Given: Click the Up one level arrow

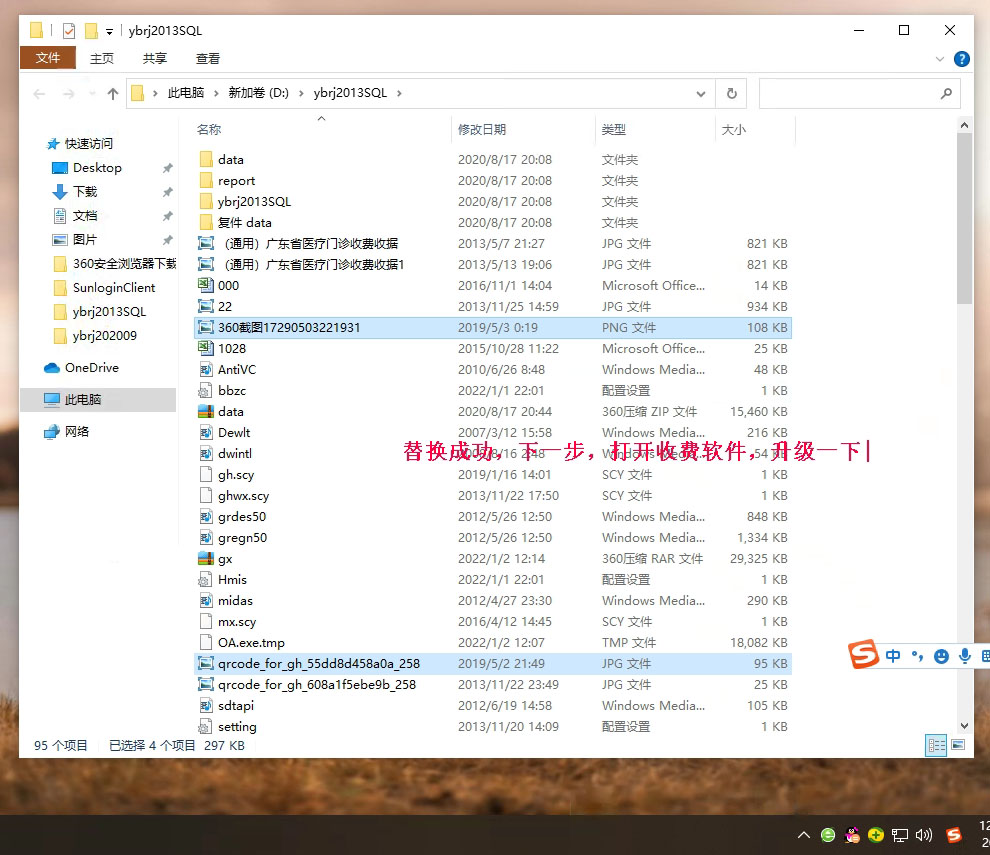Looking at the screenshot, I should 112,94.
